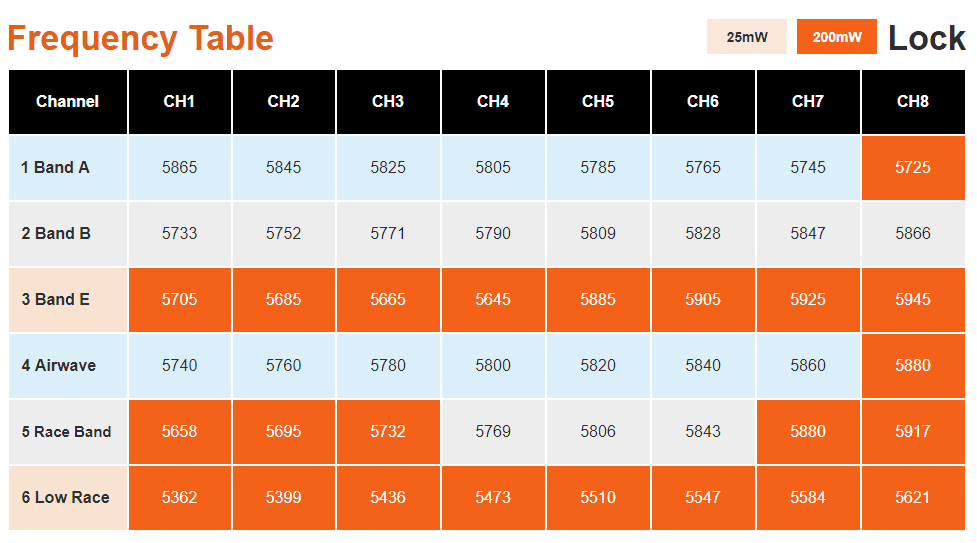Choose frequency 5790 in Band B
Screen dimensions: 977x543
493,234
